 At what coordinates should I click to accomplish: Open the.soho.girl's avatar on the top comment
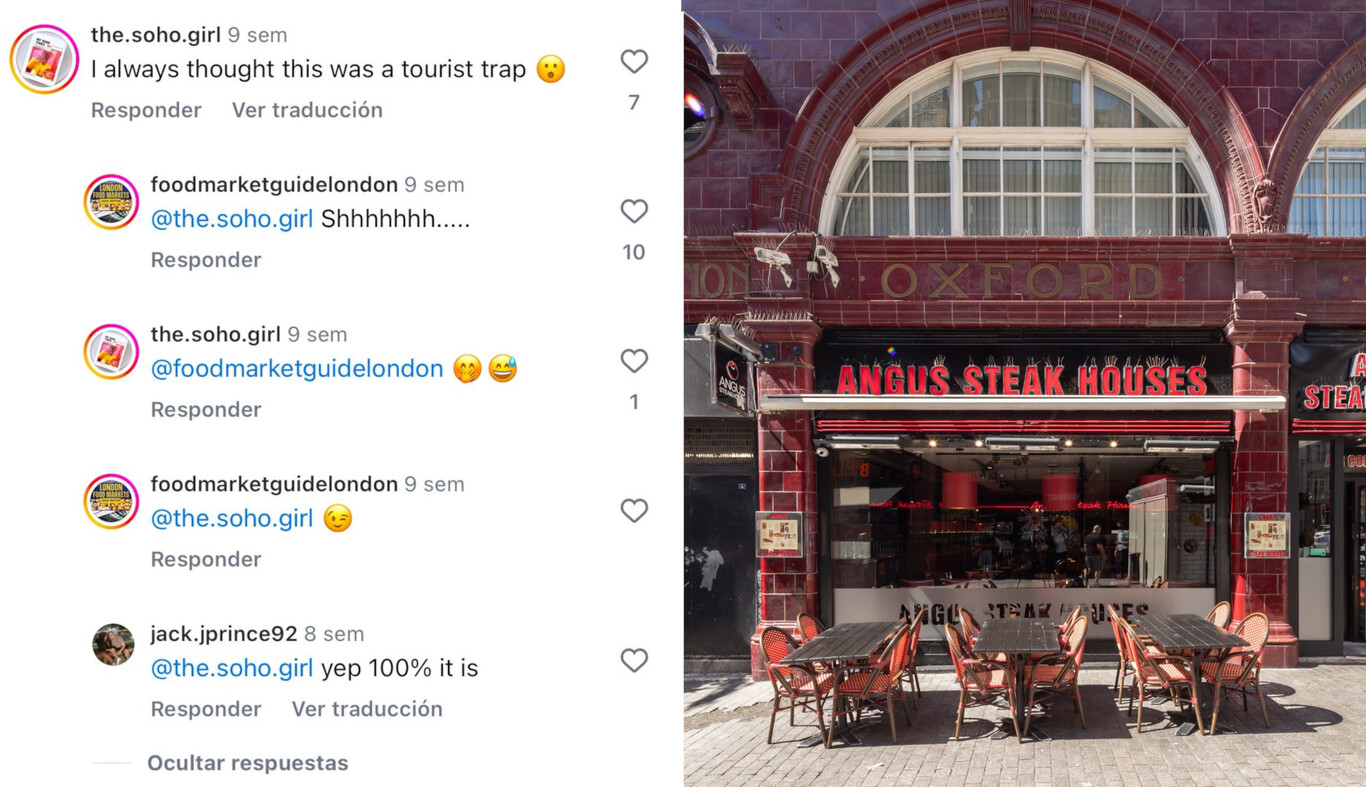[44, 59]
